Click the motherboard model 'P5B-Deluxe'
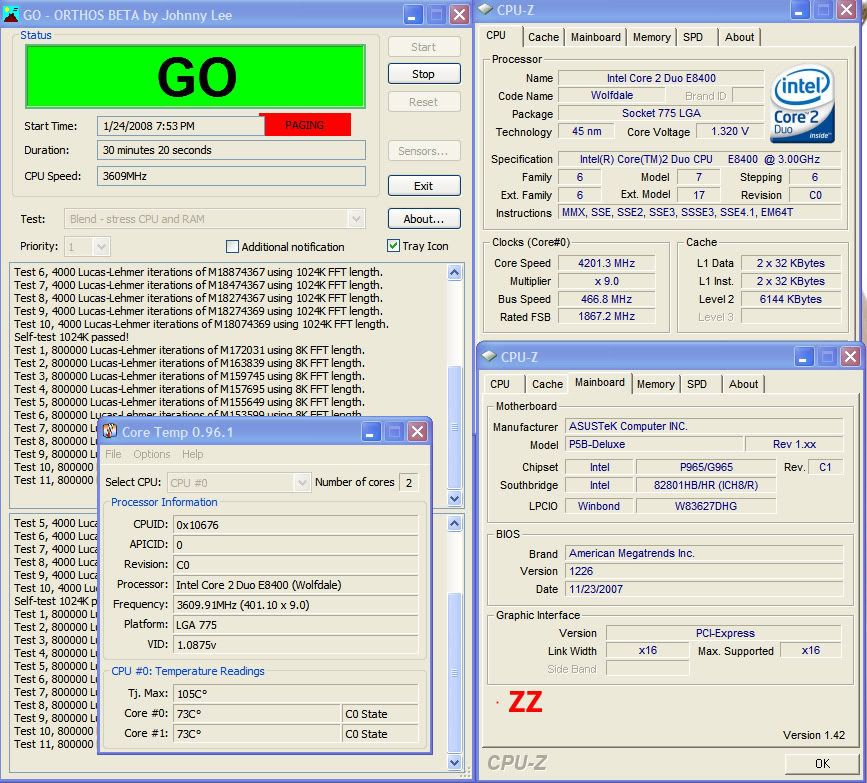The image size is (867, 783). (x=654, y=444)
